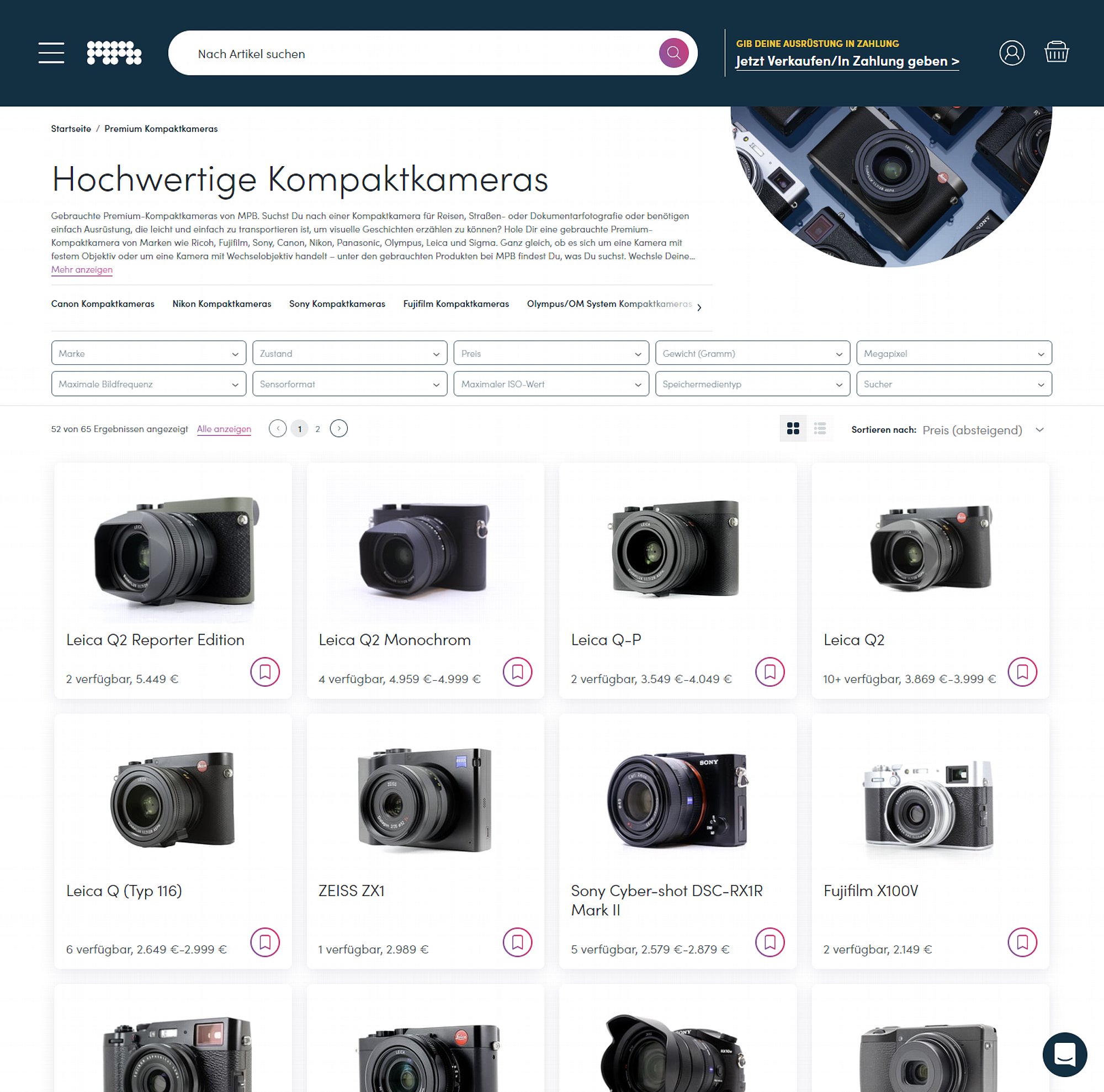Open the chat support bubble

pyautogui.click(x=1064, y=1054)
